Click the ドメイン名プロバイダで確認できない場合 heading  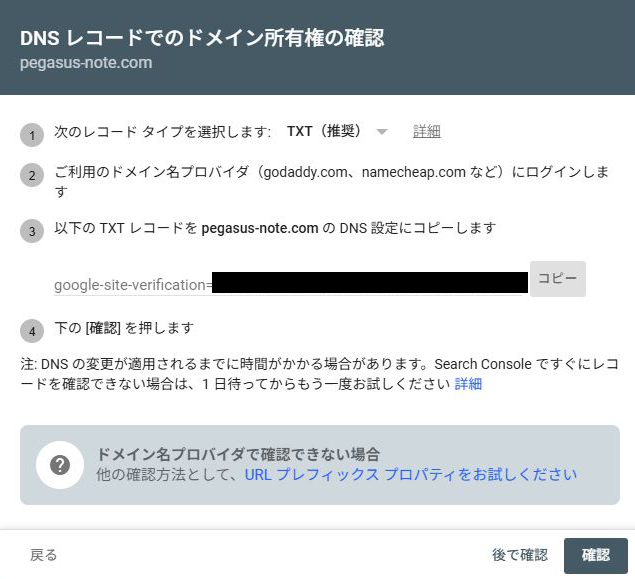[x=238, y=454]
